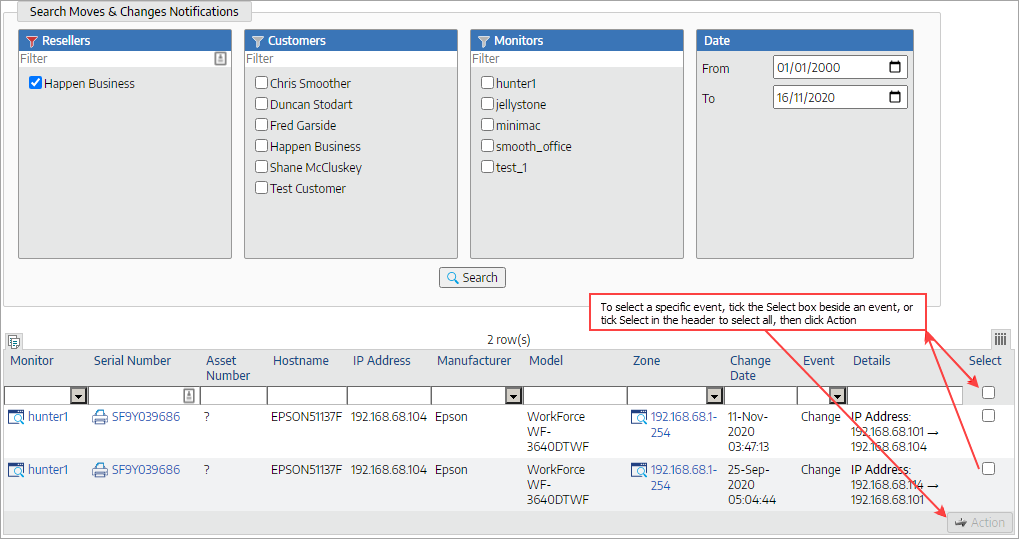Tick the Test Customer checkbox

[x=261, y=187]
